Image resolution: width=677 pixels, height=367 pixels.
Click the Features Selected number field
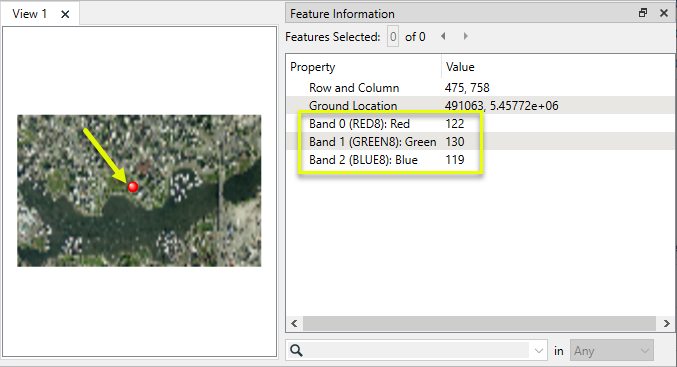(x=393, y=37)
